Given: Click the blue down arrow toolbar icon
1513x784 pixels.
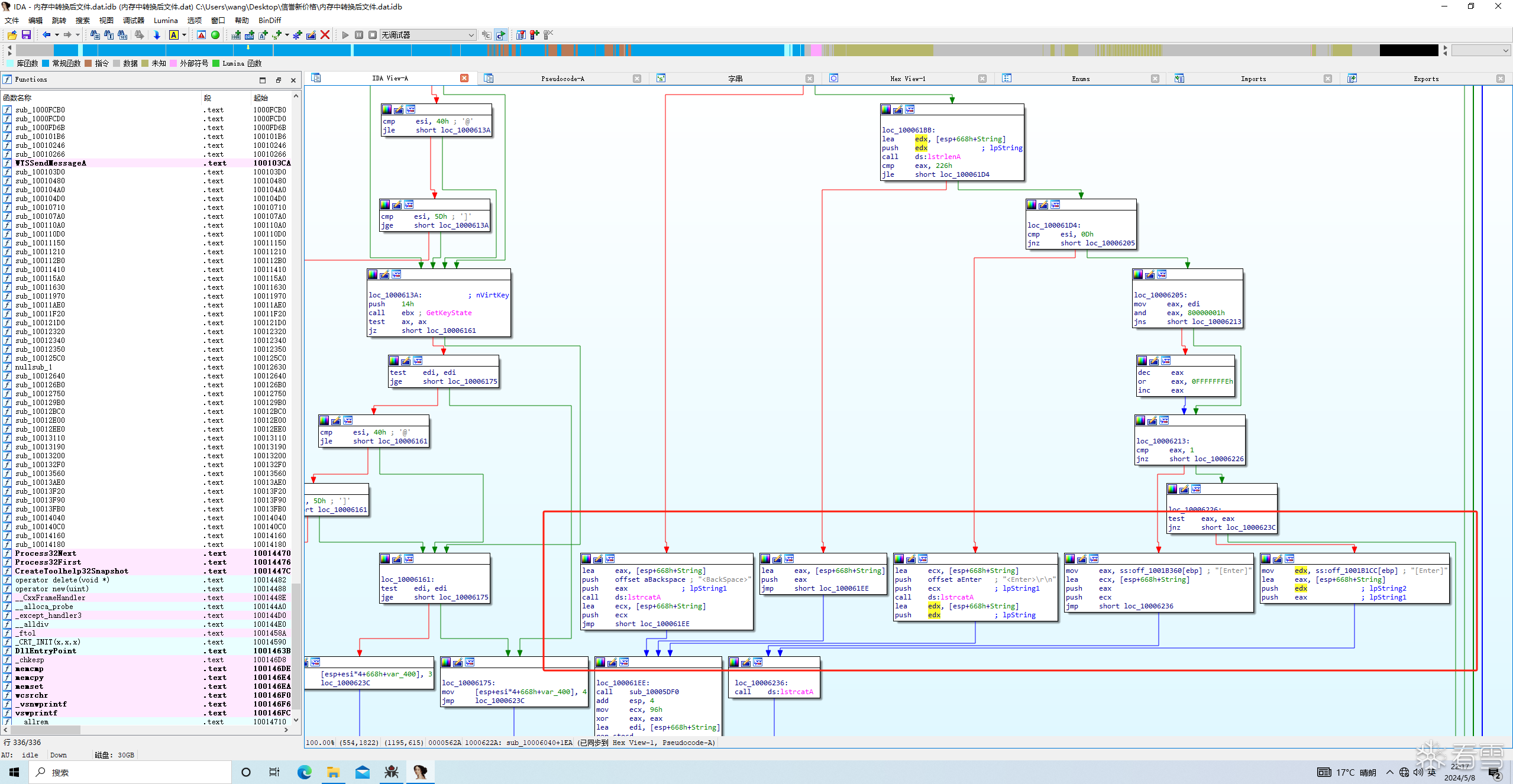Looking at the screenshot, I should pos(157,35).
